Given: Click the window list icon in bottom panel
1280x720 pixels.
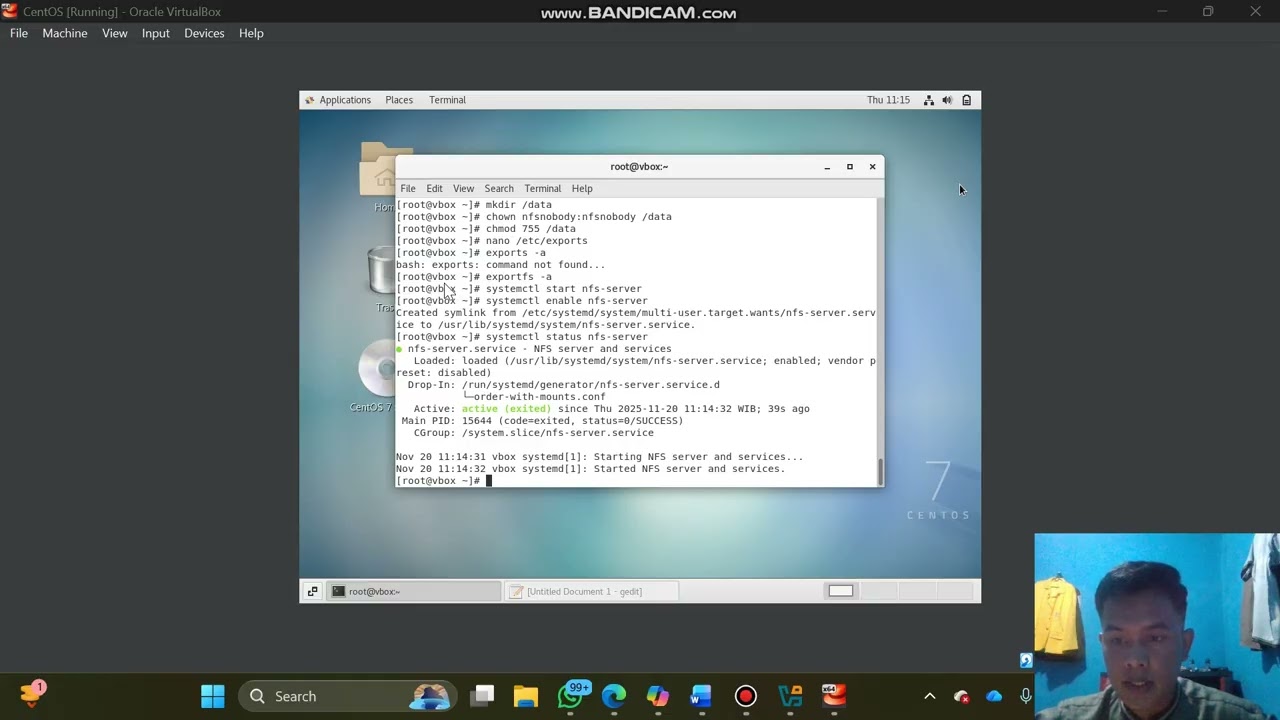Looking at the screenshot, I should pos(312,591).
